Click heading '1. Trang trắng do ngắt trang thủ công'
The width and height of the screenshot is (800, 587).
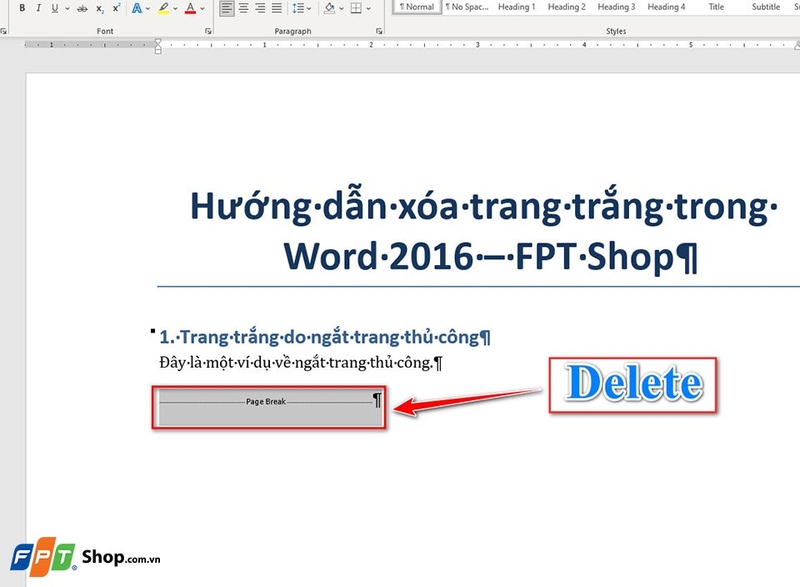pyautogui.click(x=324, y=337)
